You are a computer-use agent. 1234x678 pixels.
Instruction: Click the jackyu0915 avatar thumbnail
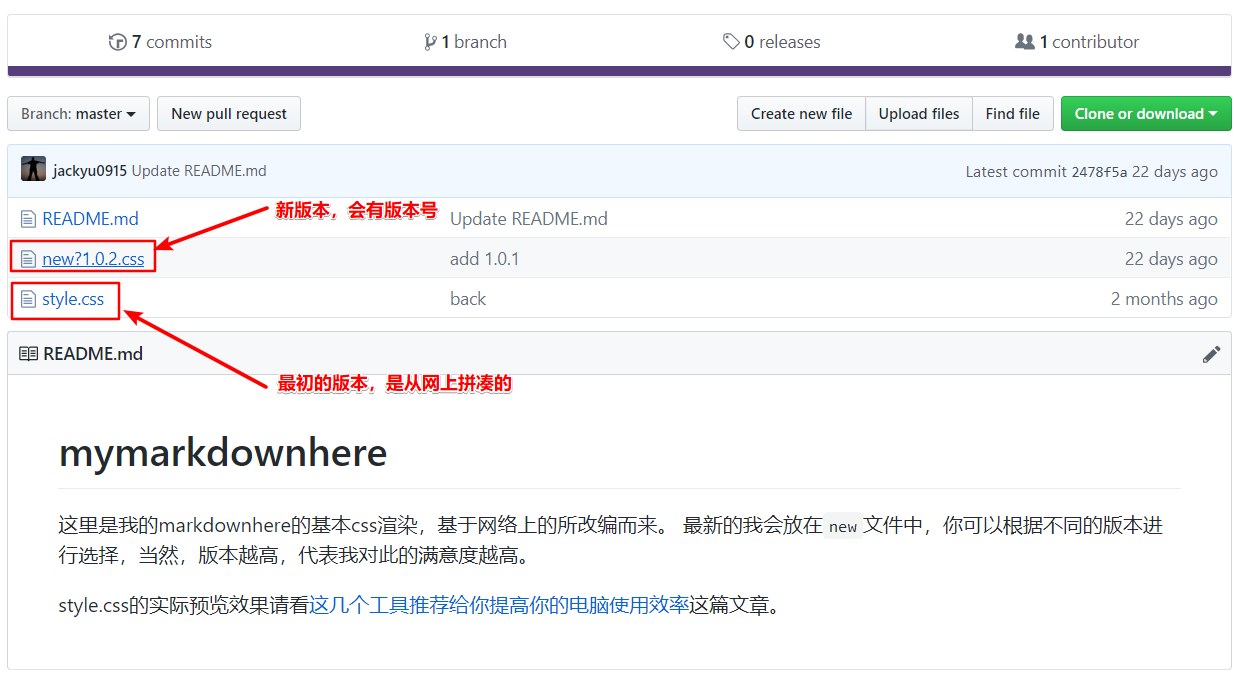coord(33,170)
